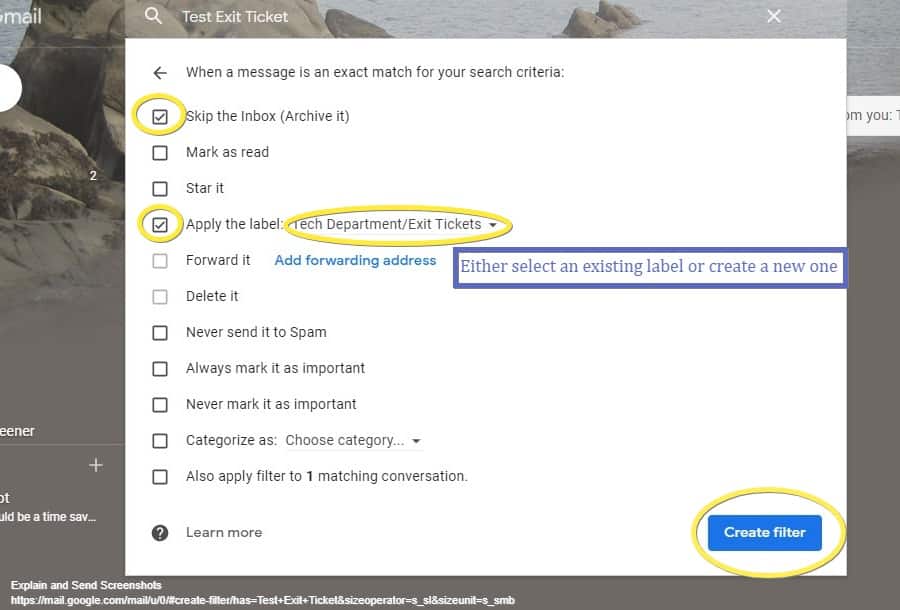Image resolution: width=900 pixels, height=610 pixels.
Task: Enable Mark as read
Action: [x=160, y=152]
